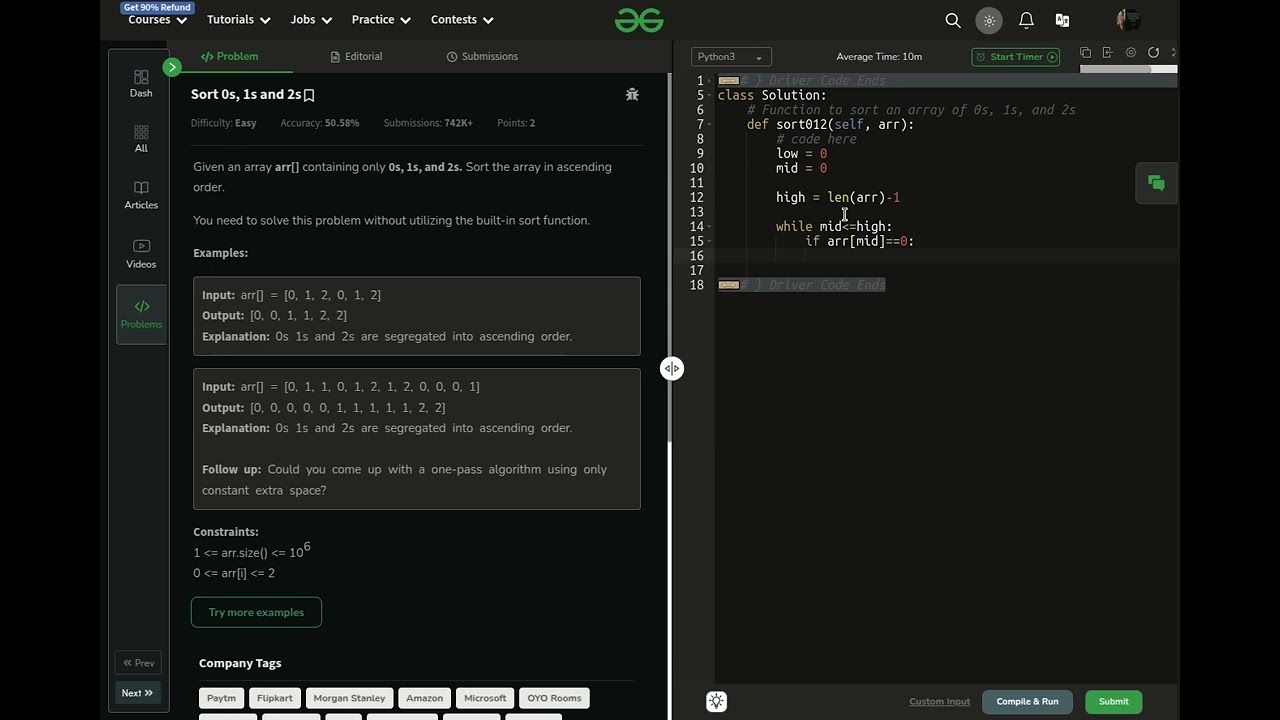
Task: Expand the Practice menu
Action: pyautogui.click(x=380, y=20)
